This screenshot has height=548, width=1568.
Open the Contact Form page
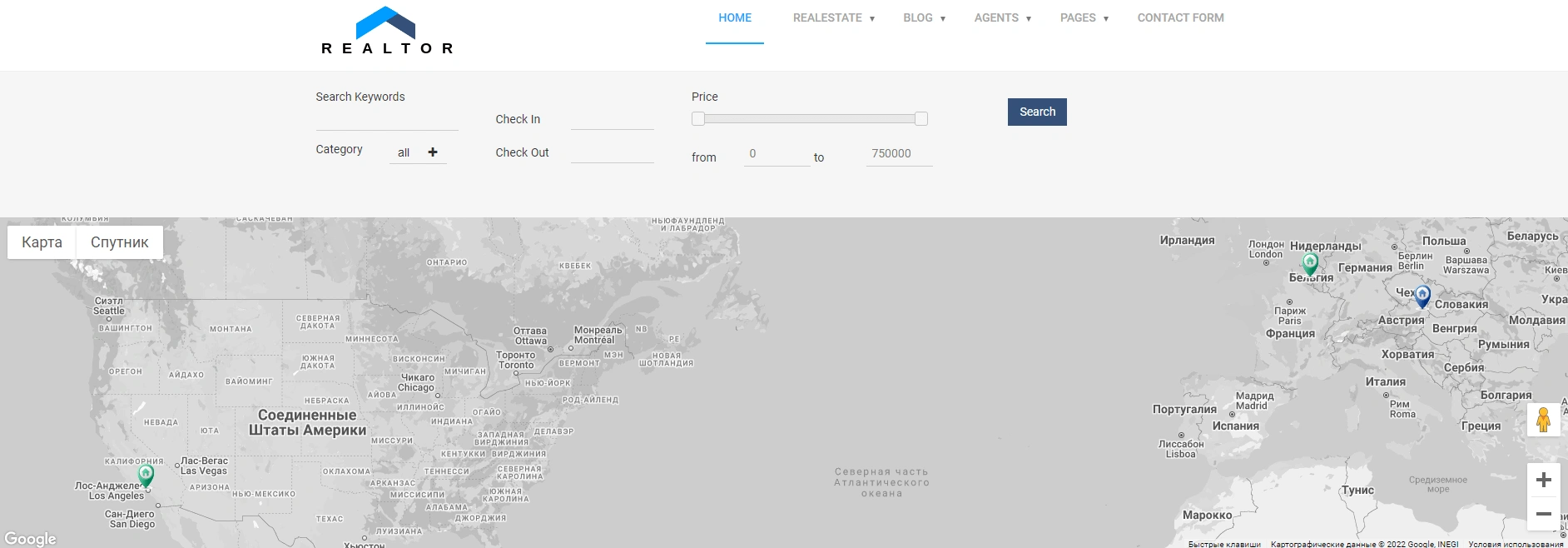[1180, 17]
